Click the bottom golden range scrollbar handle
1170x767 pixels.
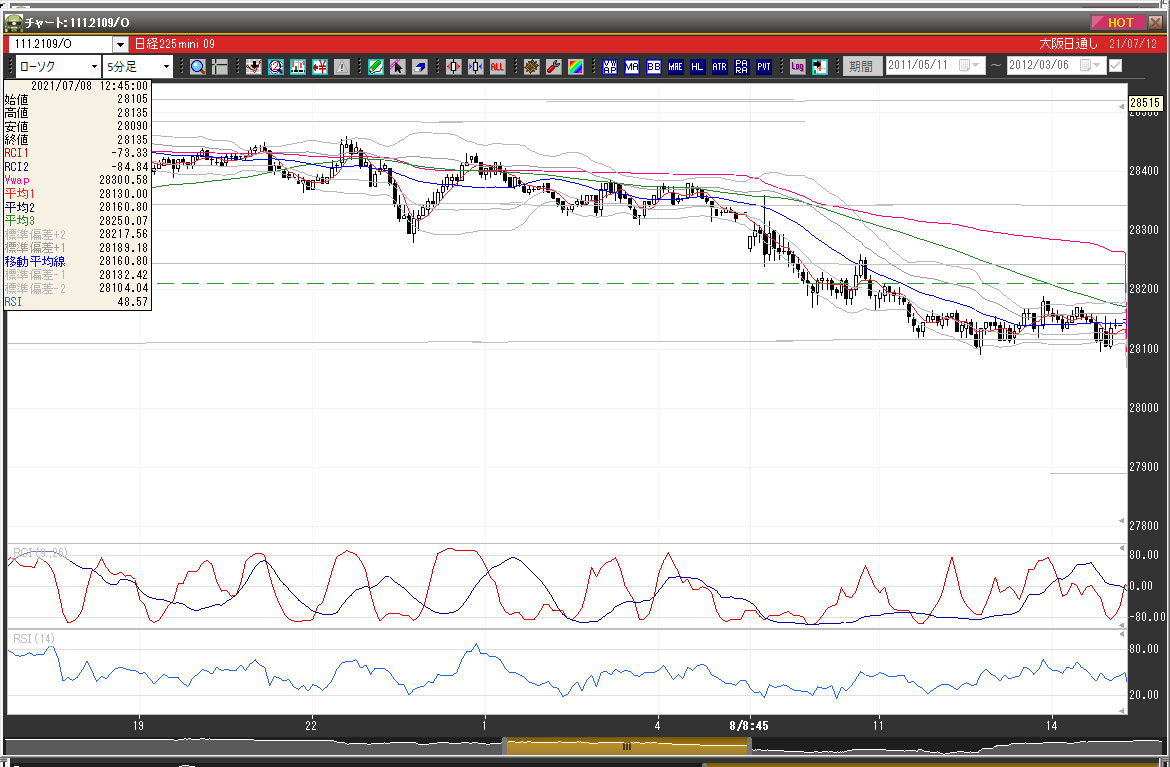click(627, 745)
